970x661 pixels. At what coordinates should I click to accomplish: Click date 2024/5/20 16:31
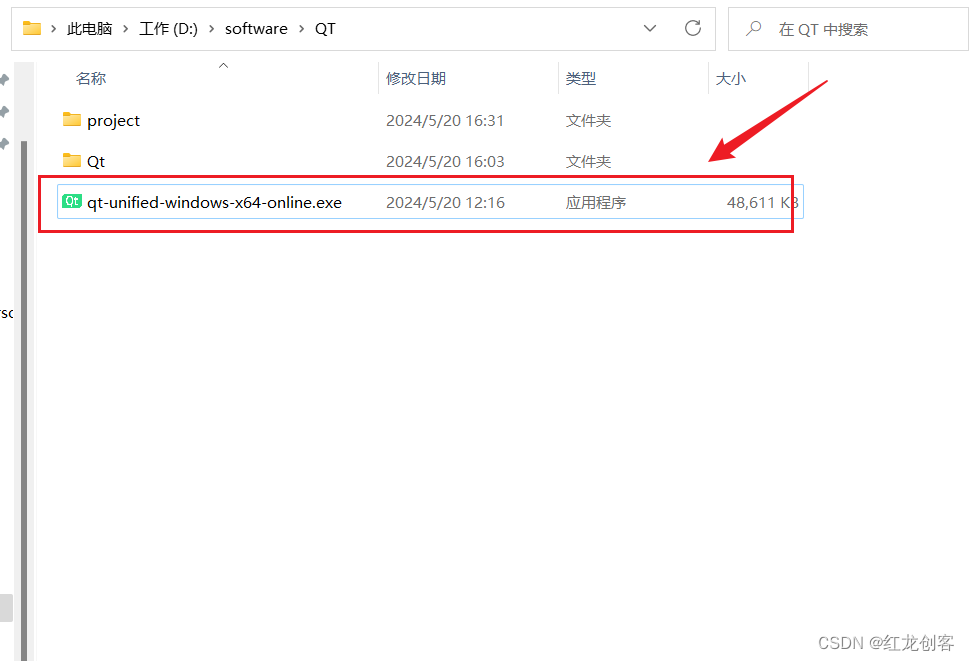click(x=445, y=121)
